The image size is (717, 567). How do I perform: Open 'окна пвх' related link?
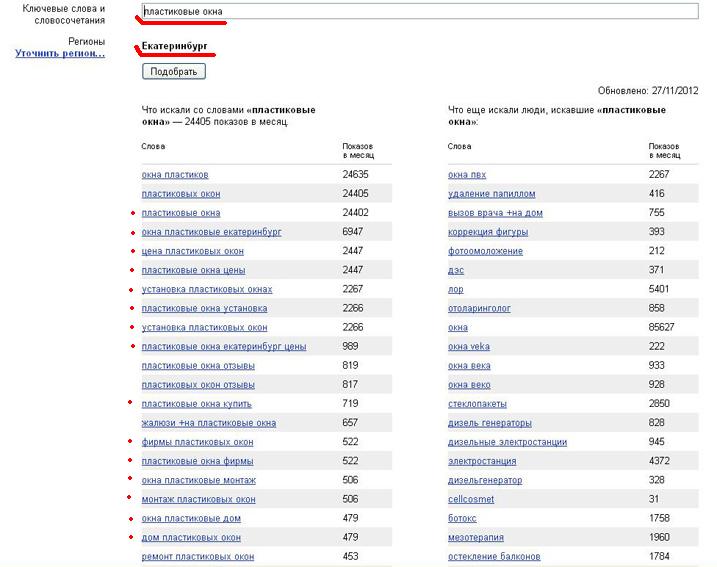pyautogui.click(x=467, y=175)
